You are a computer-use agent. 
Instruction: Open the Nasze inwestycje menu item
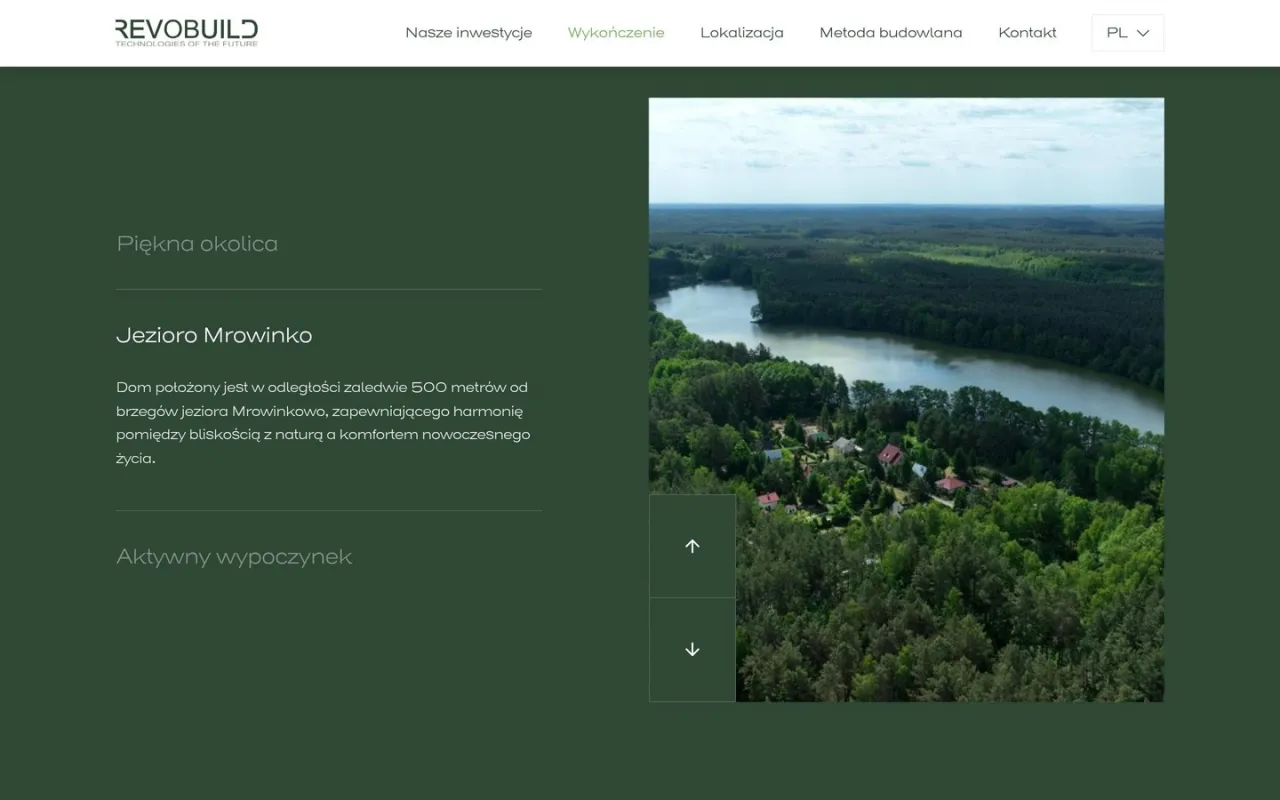(469, 33)
